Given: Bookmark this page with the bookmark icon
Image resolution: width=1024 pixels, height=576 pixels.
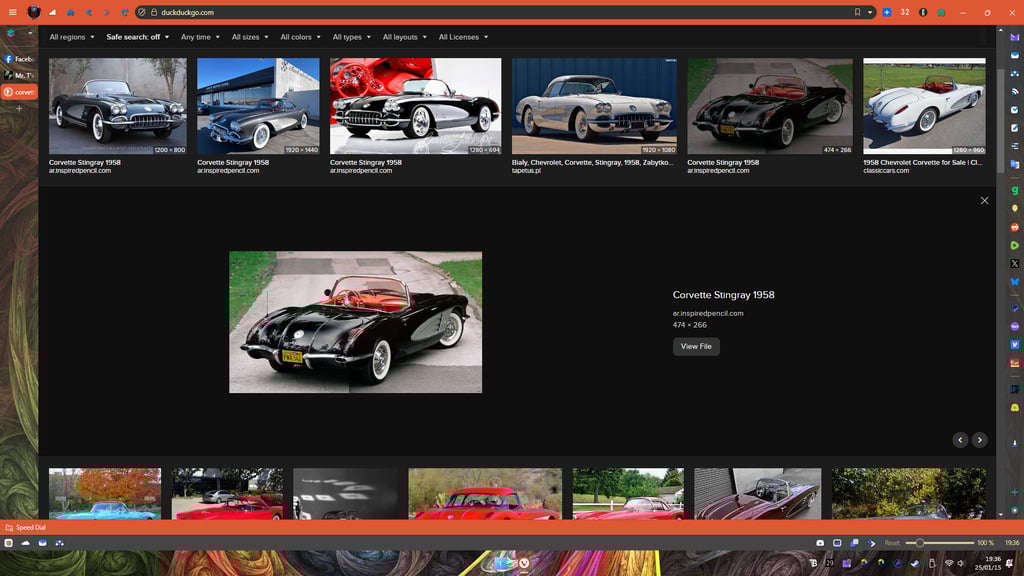Looking at the screenshot, I should coord(857,12).
